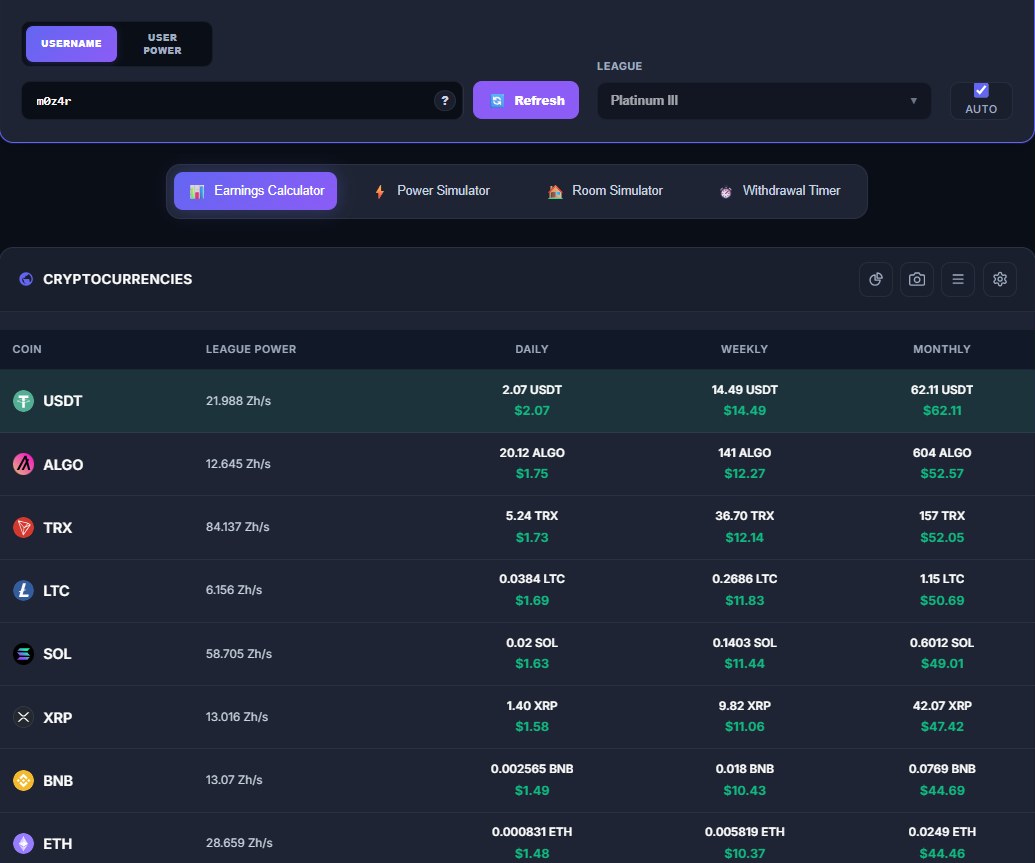The image size is (1035, 863).
Task: Switch to USER POWER mode
Action: point(162,44)
